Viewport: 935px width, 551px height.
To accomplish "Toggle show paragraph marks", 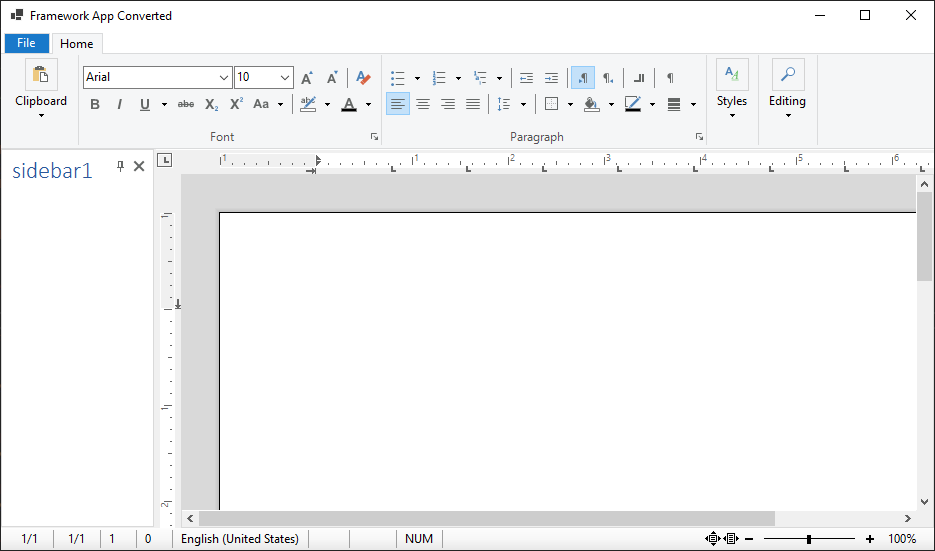I will click(x=670, y=78).
